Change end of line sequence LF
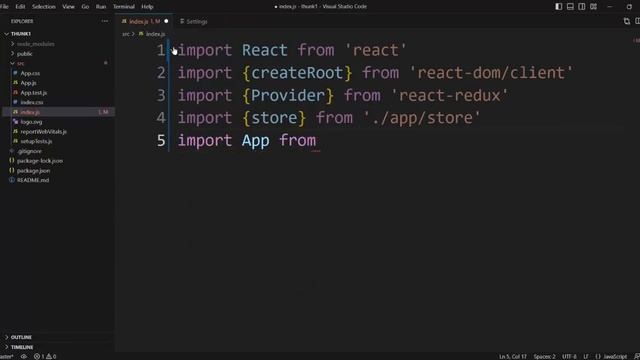 [x=586, y=356]
